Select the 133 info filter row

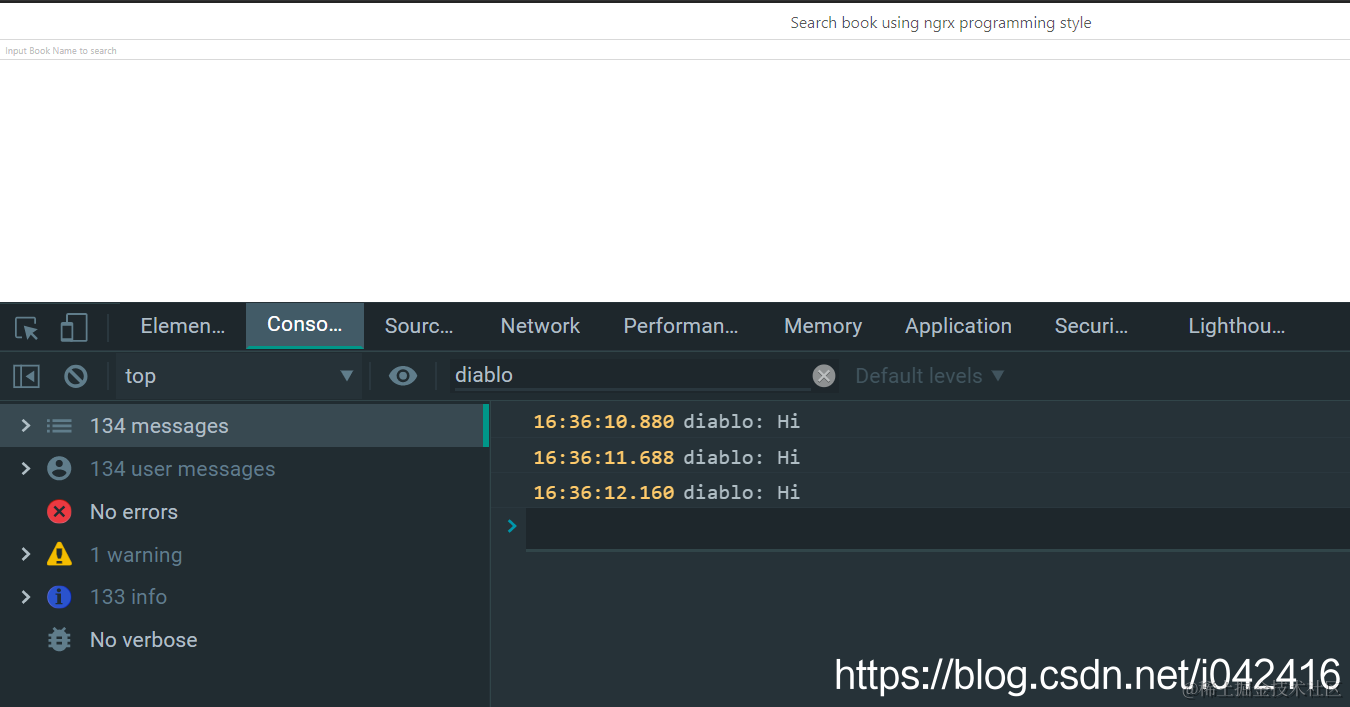coord(244,597)
